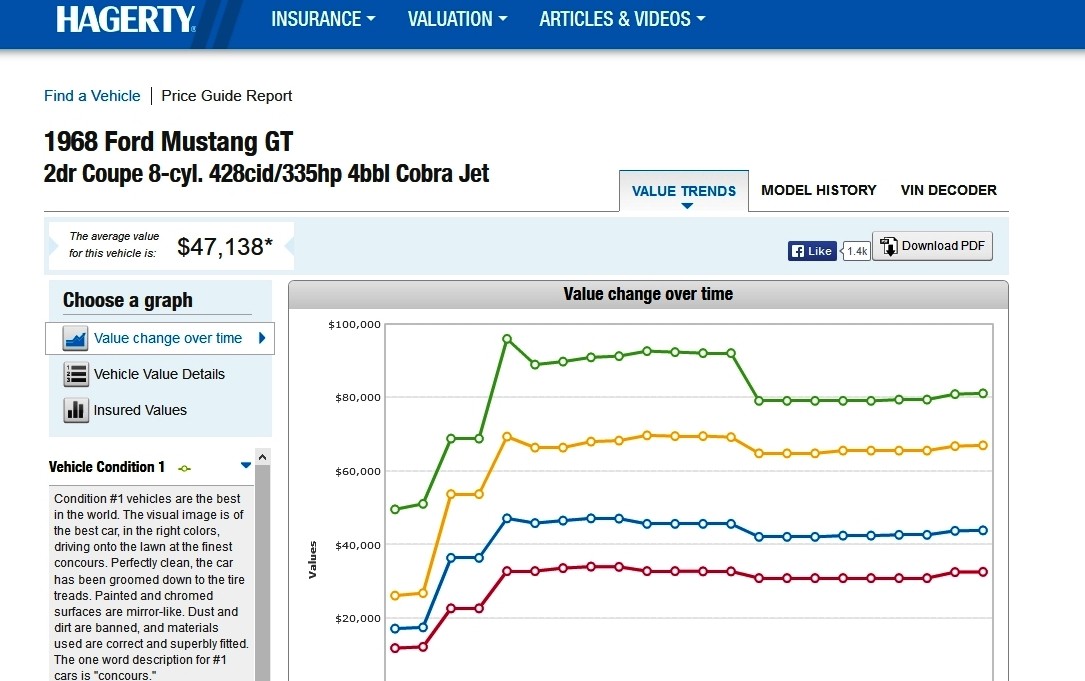Image resolution: width=1085 pixels, height=681 pixels.
Task: Click the Choose a graph heading
Action: click(x=127, y=300)
